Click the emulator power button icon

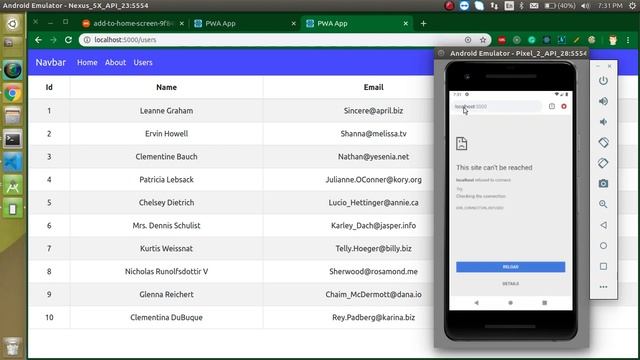point(603,80)
